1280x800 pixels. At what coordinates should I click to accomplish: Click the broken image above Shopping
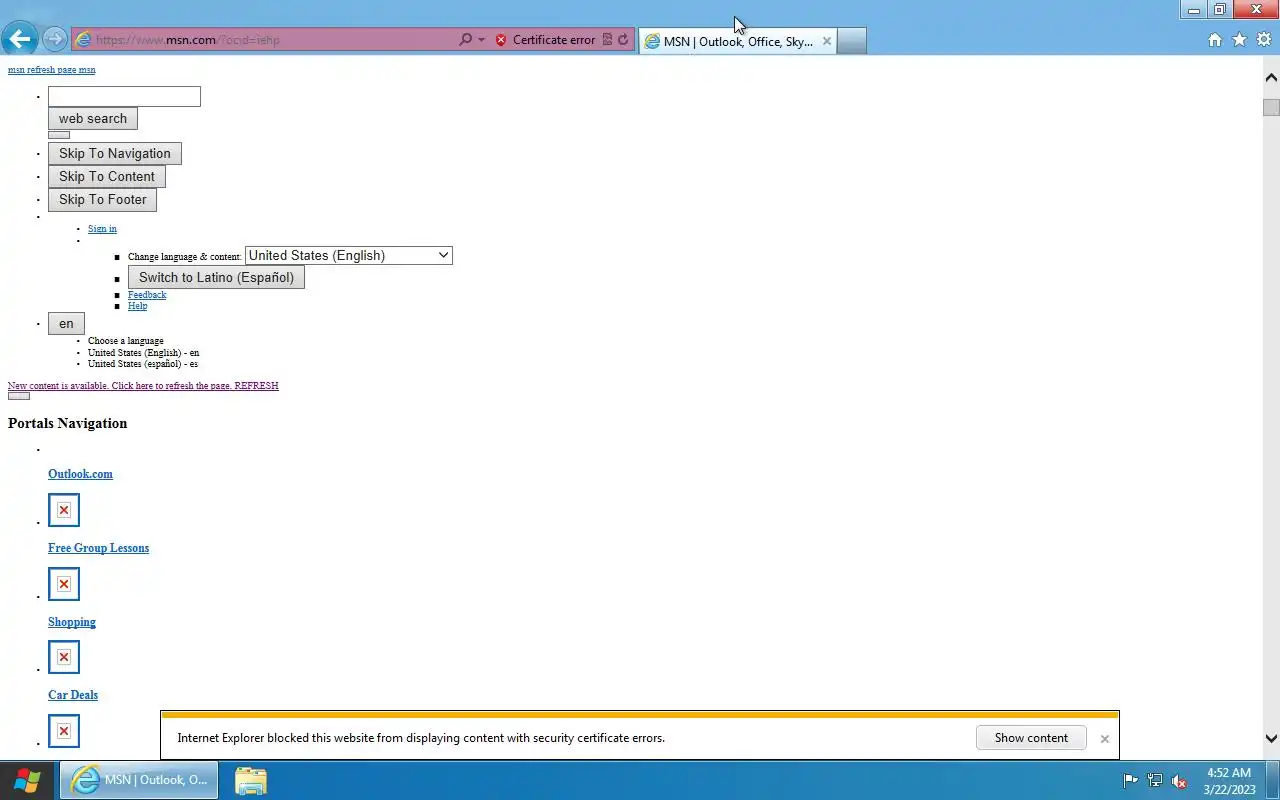coord(64,584)
